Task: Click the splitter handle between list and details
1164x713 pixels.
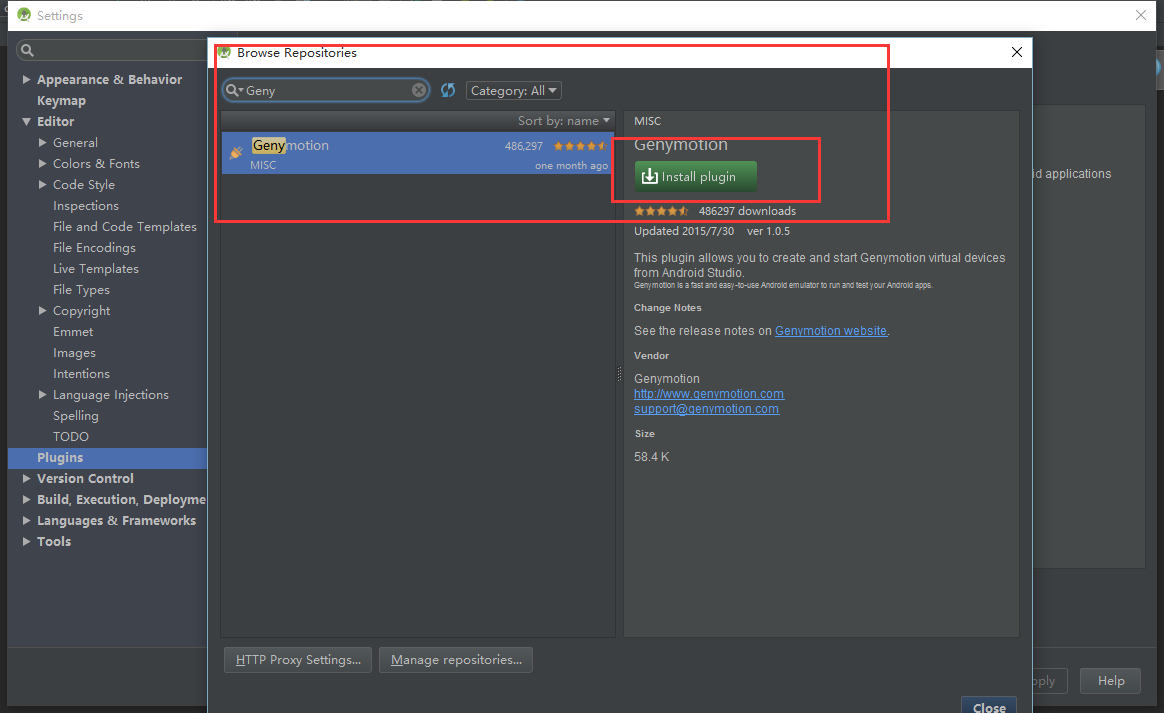Action: point(619,374)
